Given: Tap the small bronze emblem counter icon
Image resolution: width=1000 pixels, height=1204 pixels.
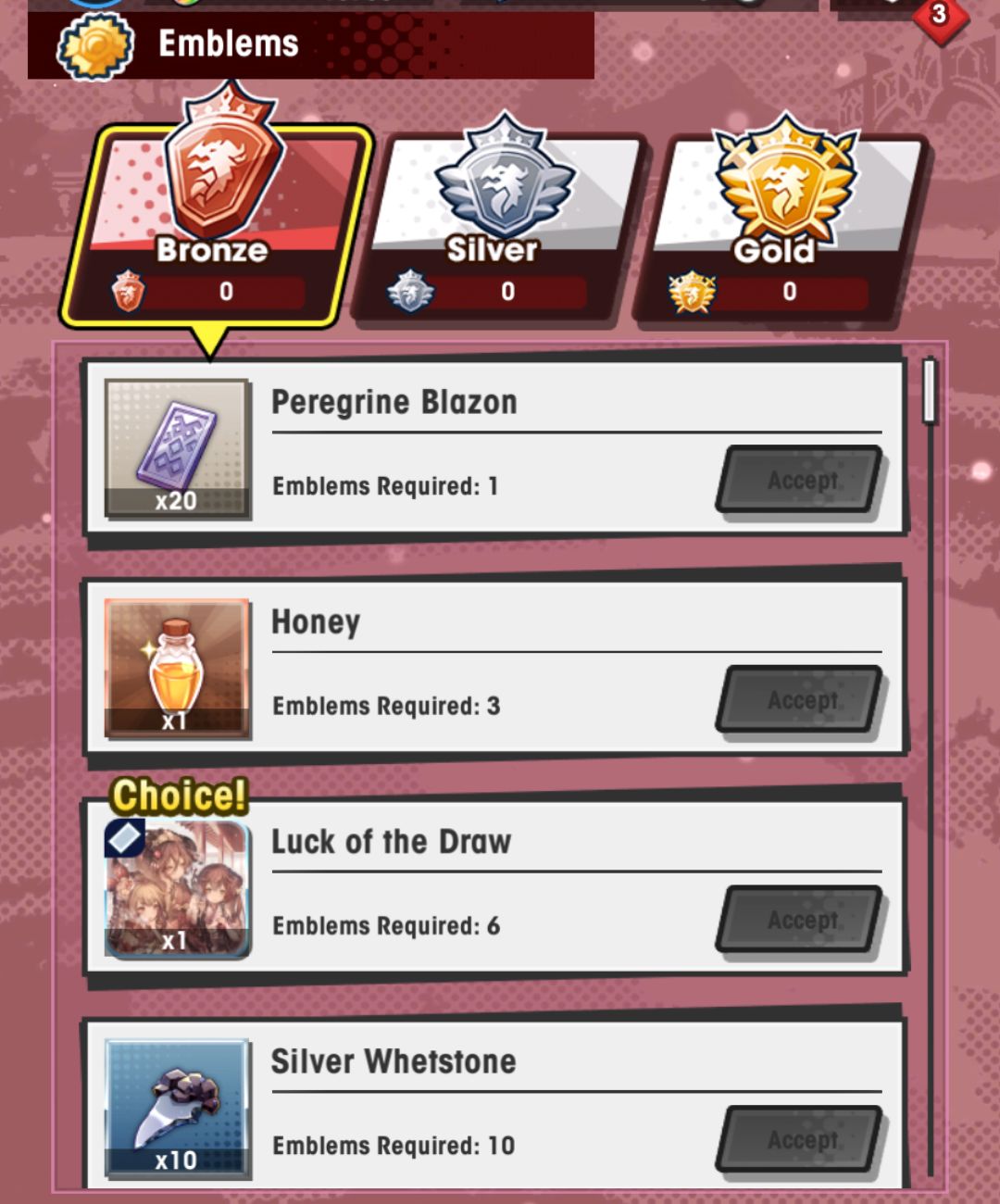Looking at the screenshot, I should click(x=128, y=291).
